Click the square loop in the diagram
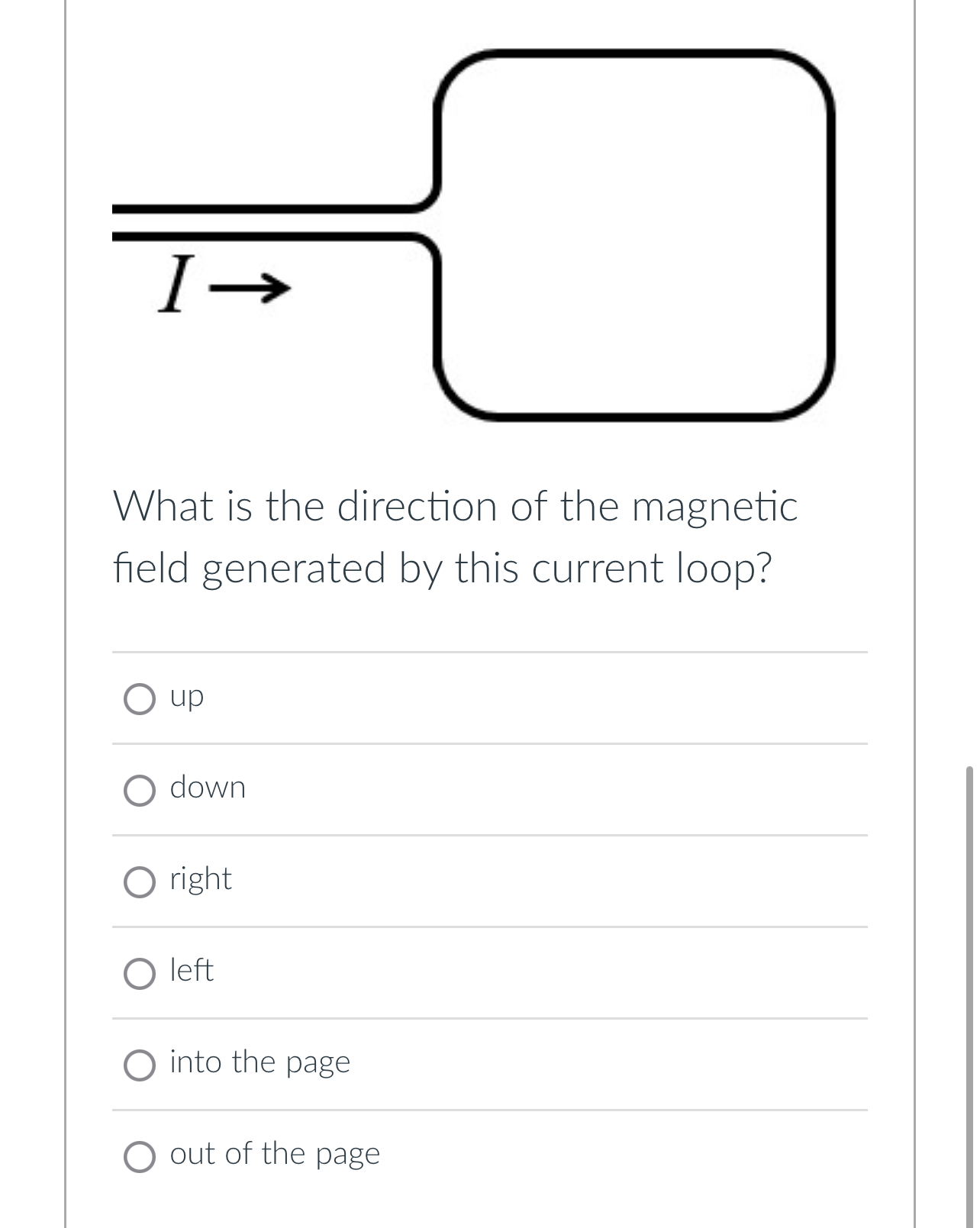This screenshot has height=1228, width=980. pos(631,233)
